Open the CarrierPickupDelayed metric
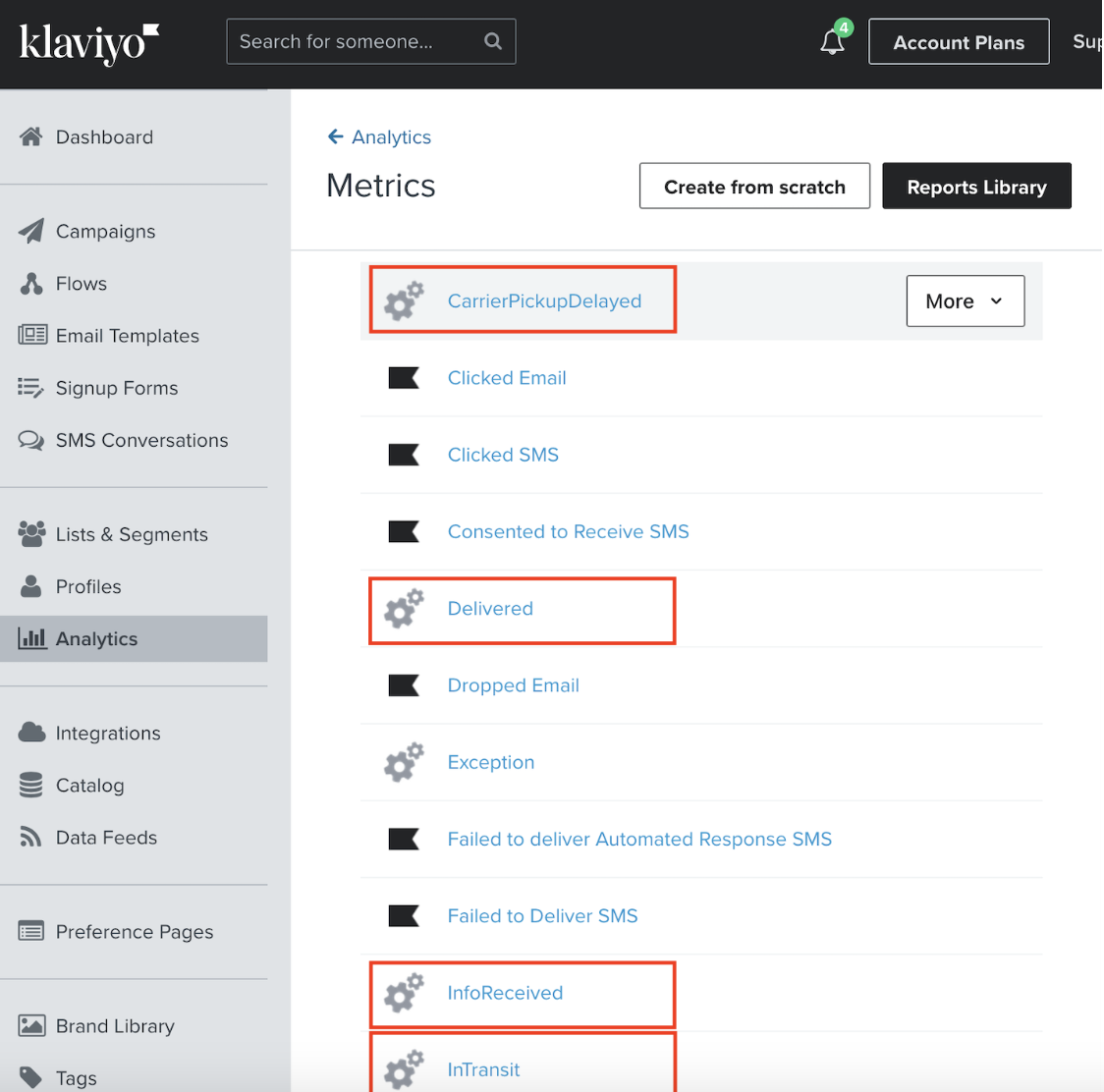 [x=544, y=300]
